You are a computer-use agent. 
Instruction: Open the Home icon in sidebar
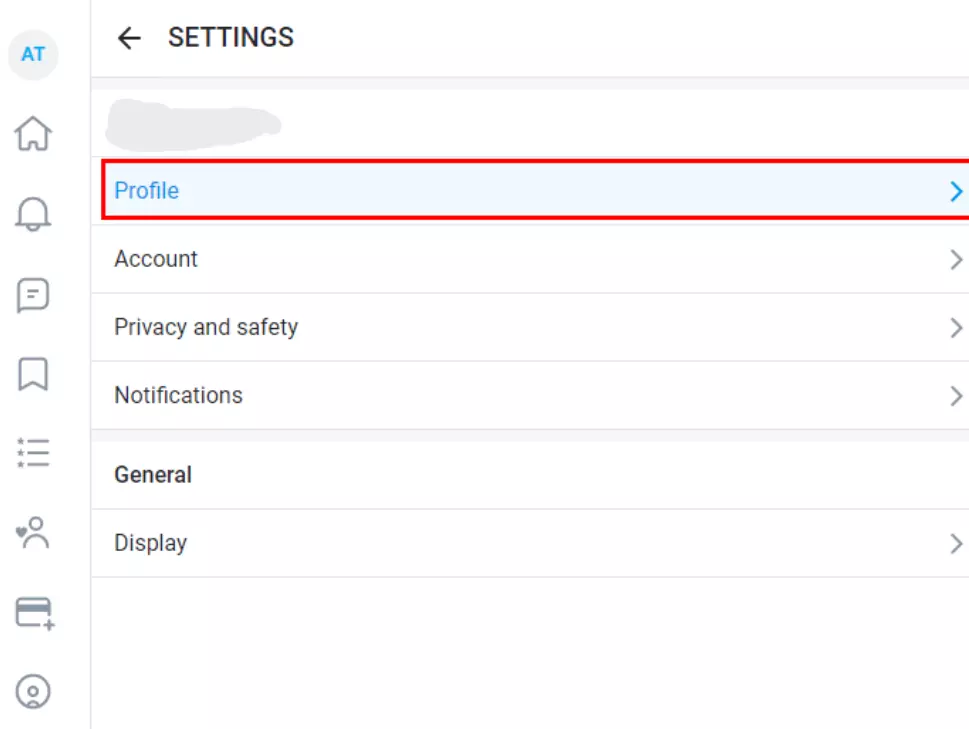point(33,133)
